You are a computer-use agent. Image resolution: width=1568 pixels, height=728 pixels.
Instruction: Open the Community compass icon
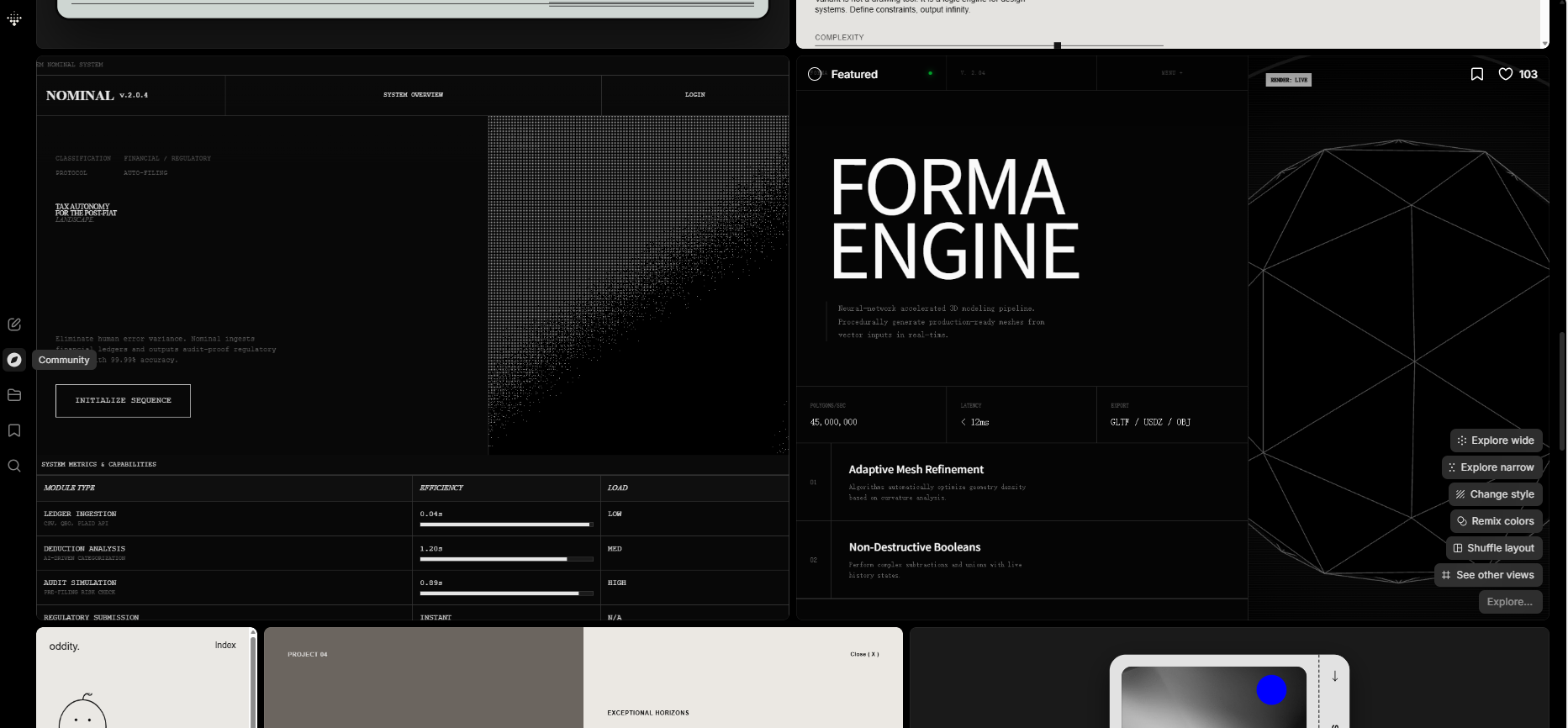tap(14, 360)
